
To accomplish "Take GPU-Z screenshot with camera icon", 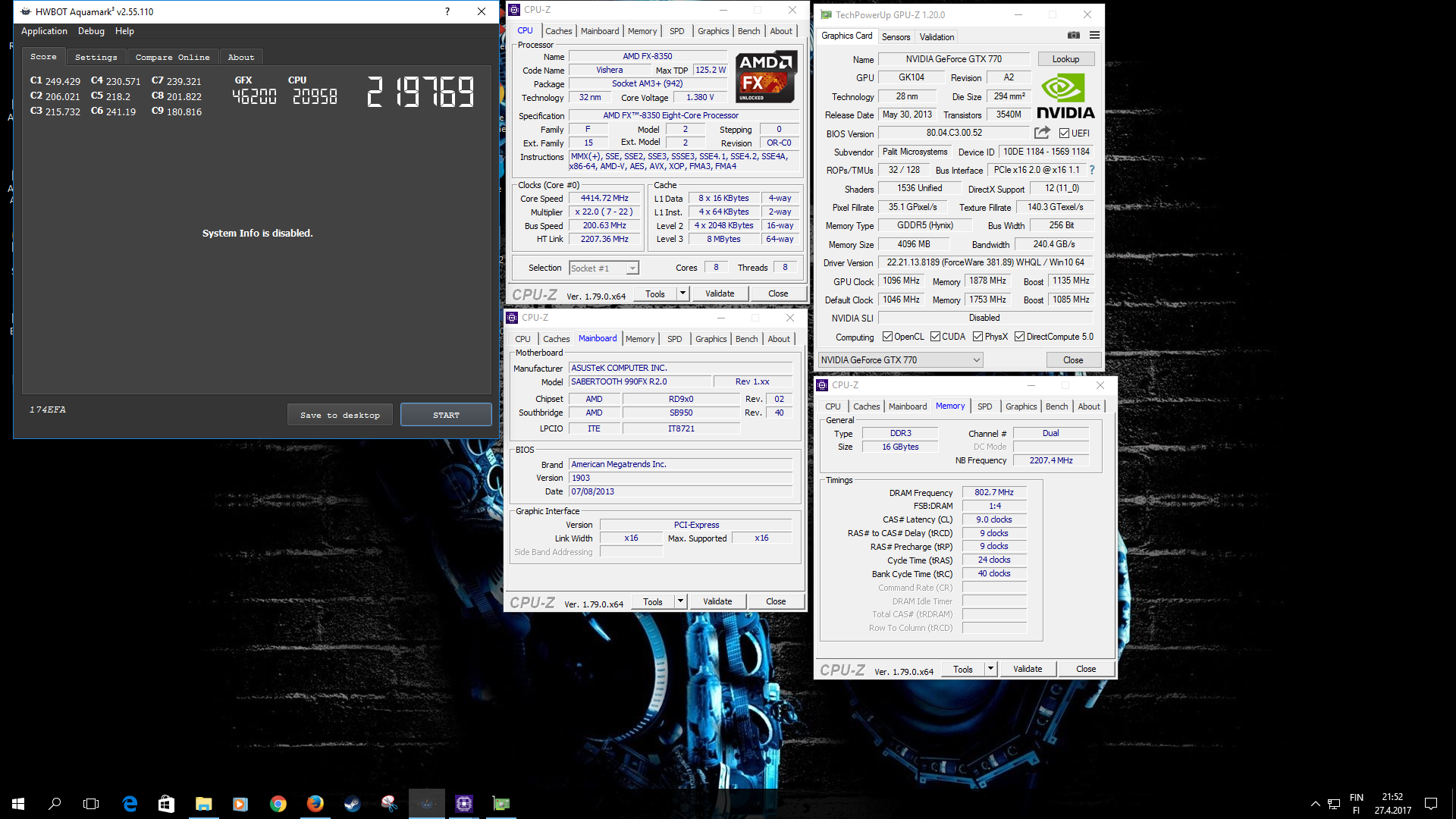I will [1074, 36].
